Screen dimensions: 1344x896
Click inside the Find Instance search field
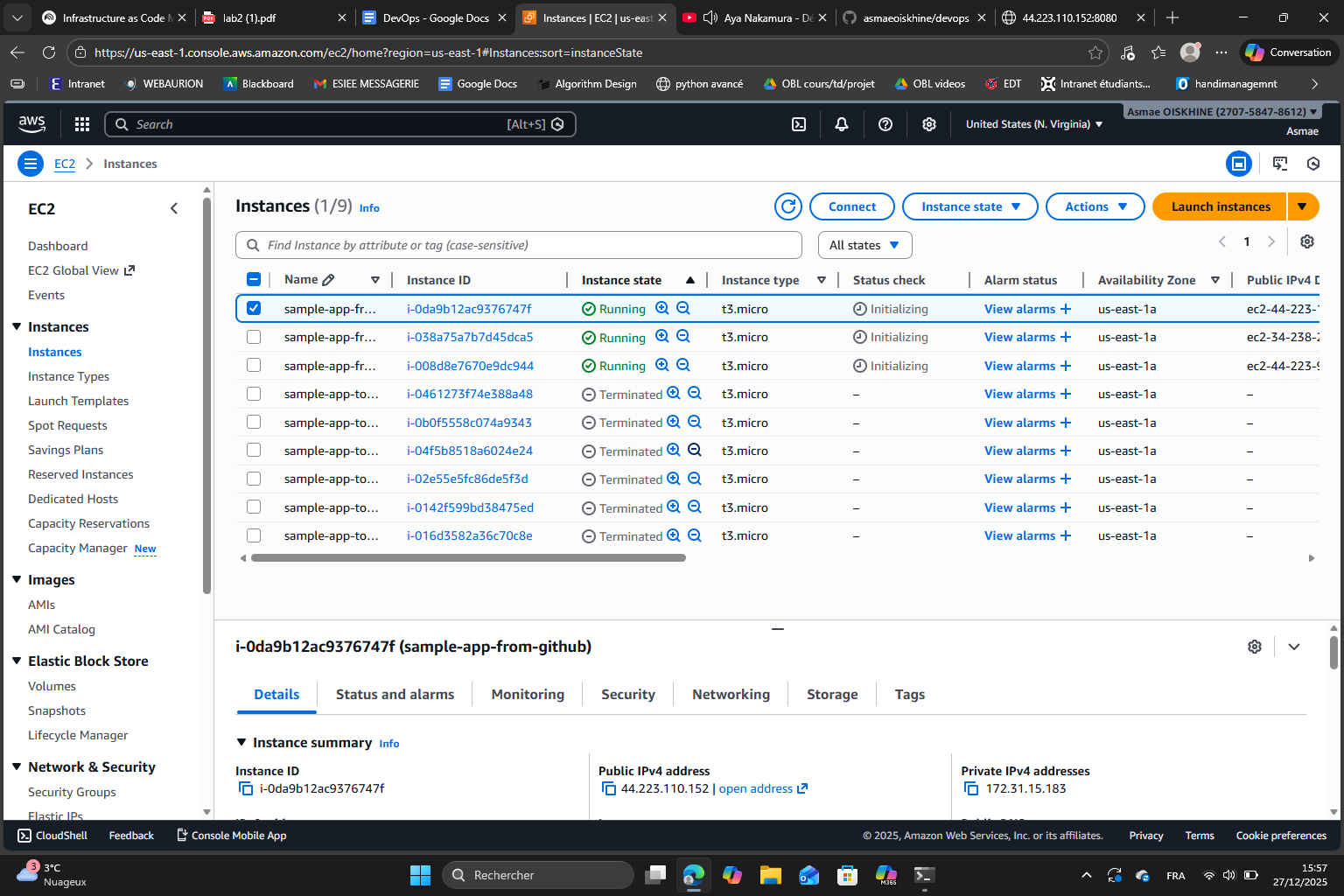pos(518,245)
